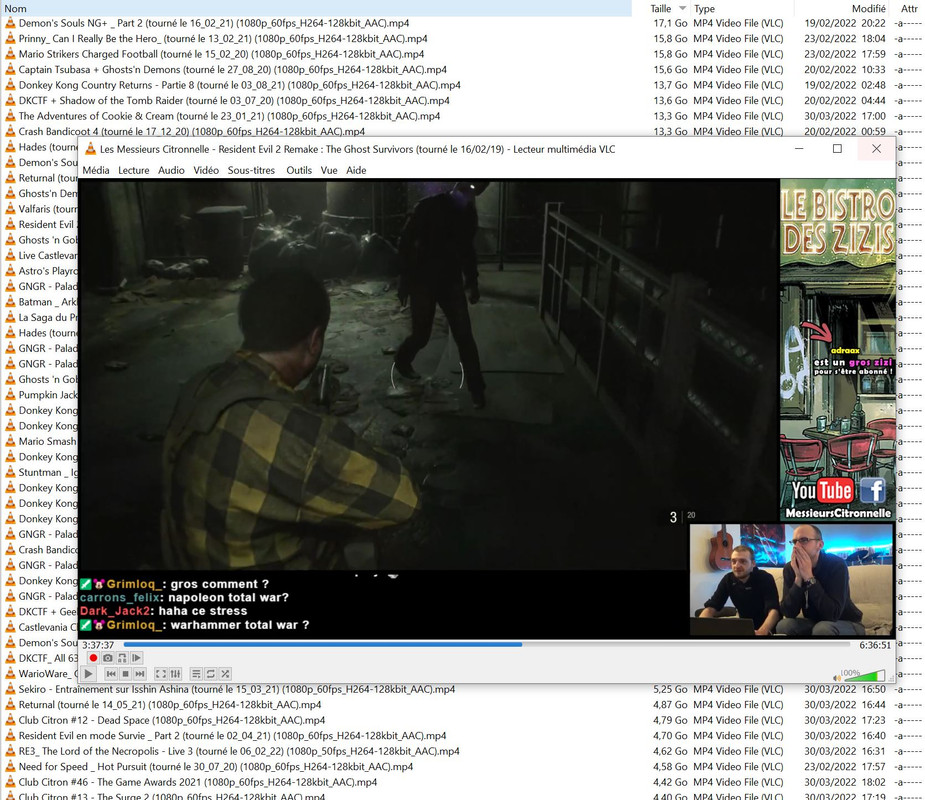Screen dimensions: 925x800
Task: Click VLC icon of Batman _ Ark row
Action: pos(10,301)
